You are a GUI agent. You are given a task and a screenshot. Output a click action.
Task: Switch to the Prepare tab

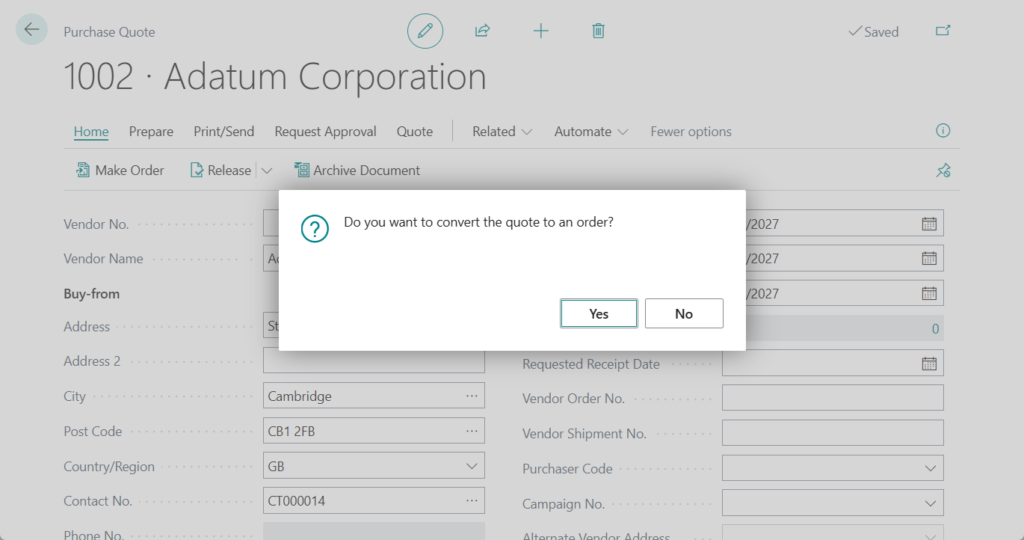click(151, 132)
